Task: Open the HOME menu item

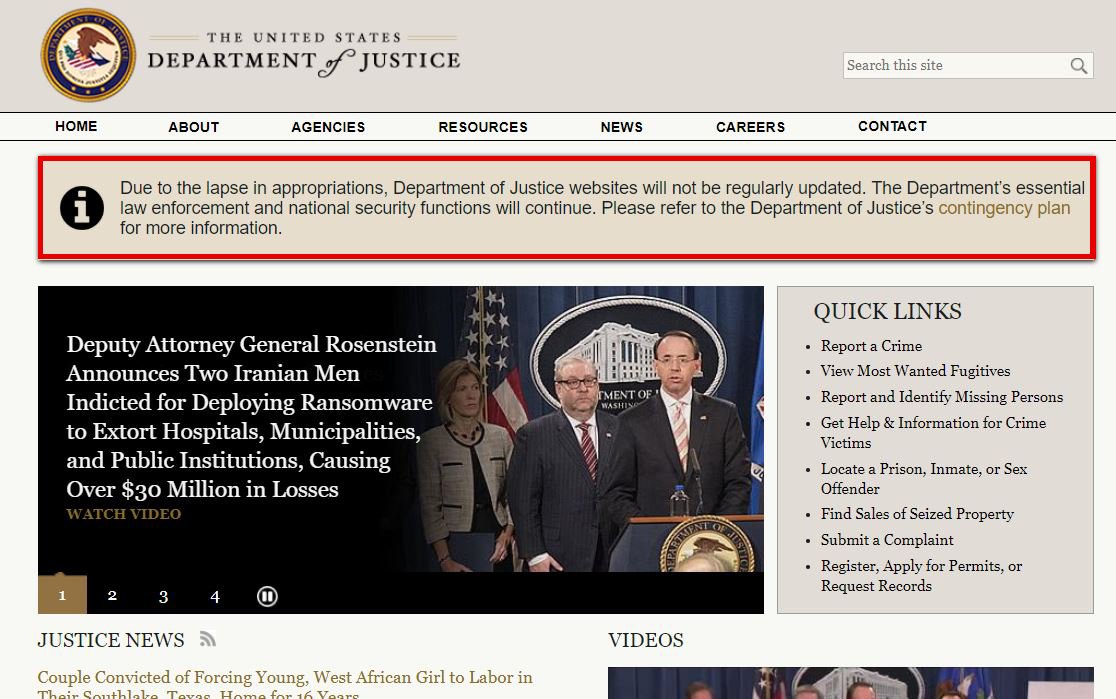Action: (x=76, y=126)
